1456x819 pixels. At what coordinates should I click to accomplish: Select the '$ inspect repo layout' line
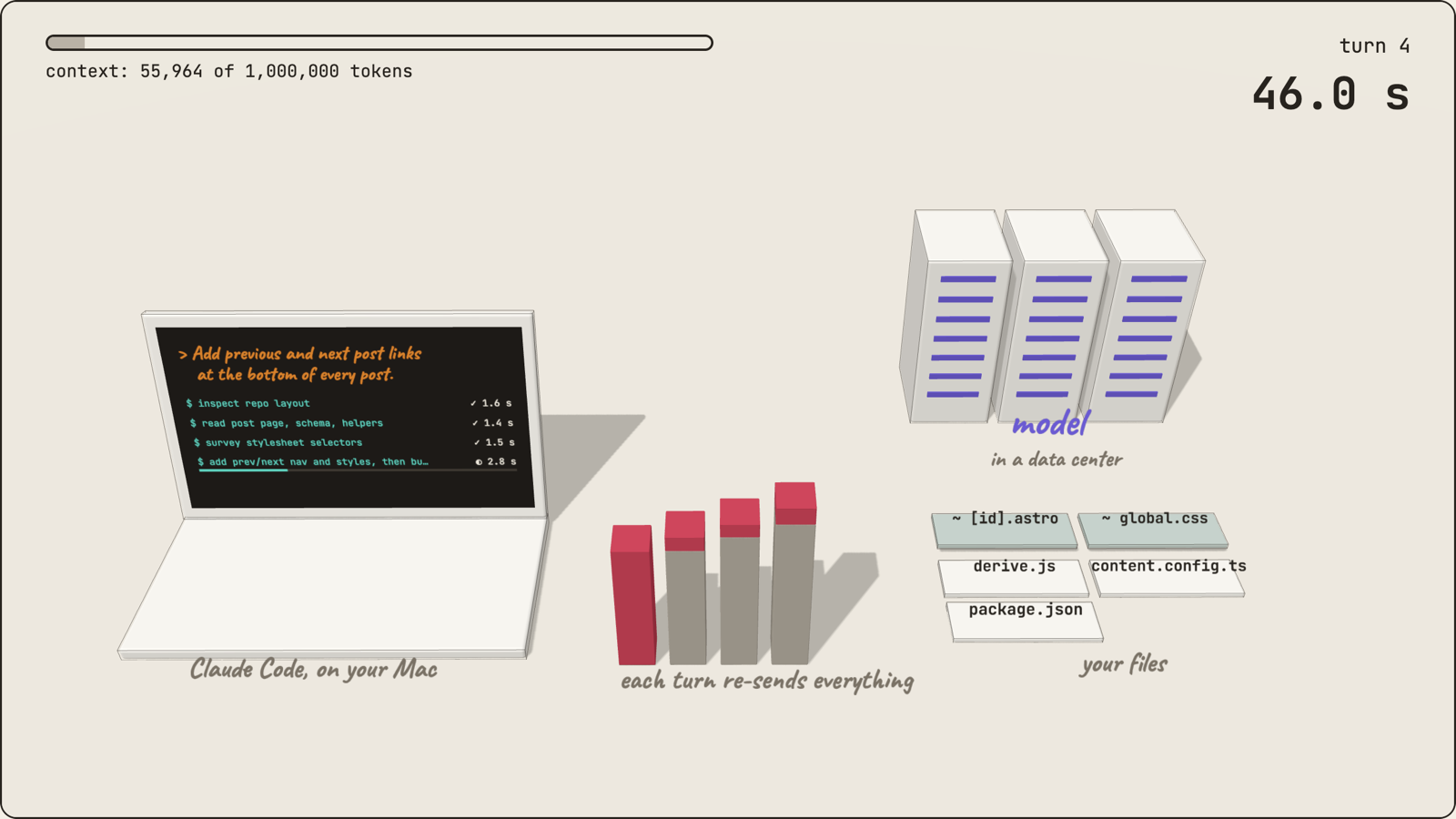pos(248,403)
